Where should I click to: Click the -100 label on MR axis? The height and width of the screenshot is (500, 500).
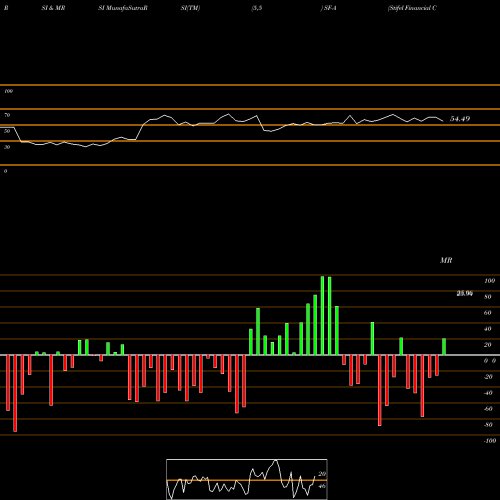point(490,441)
